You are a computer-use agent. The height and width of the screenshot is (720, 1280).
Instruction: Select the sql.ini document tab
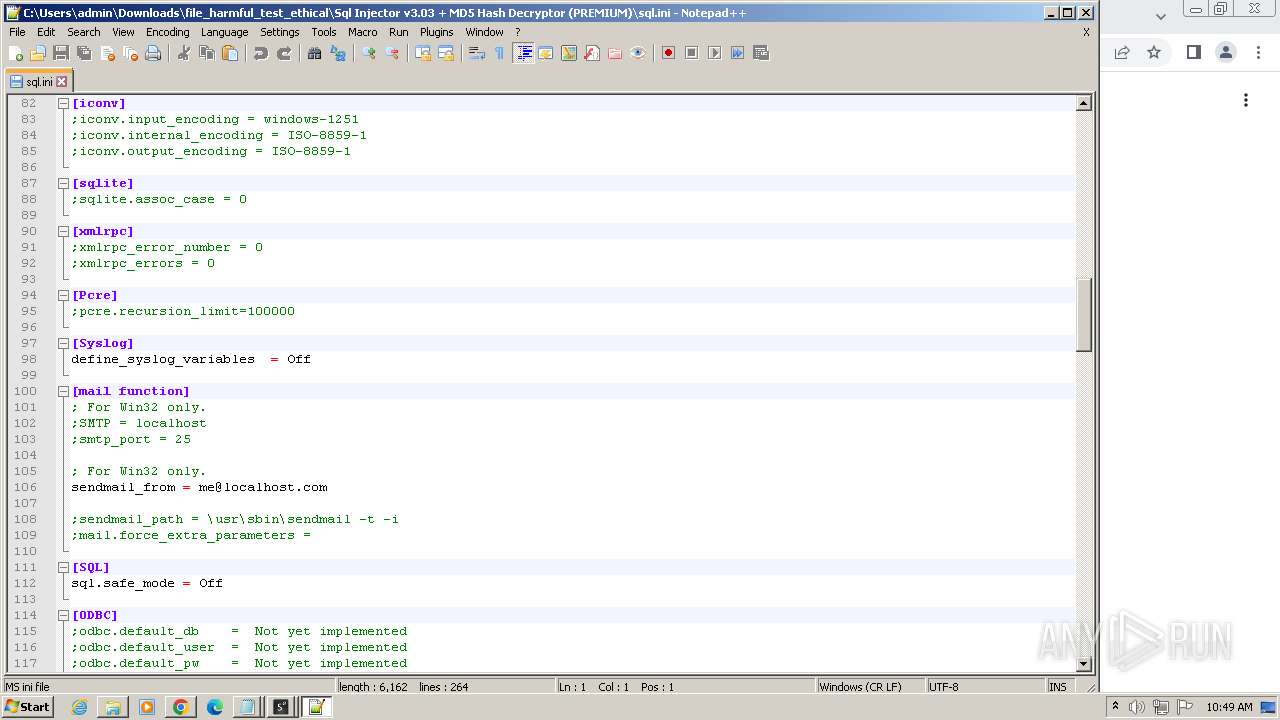tap(39, 82)
